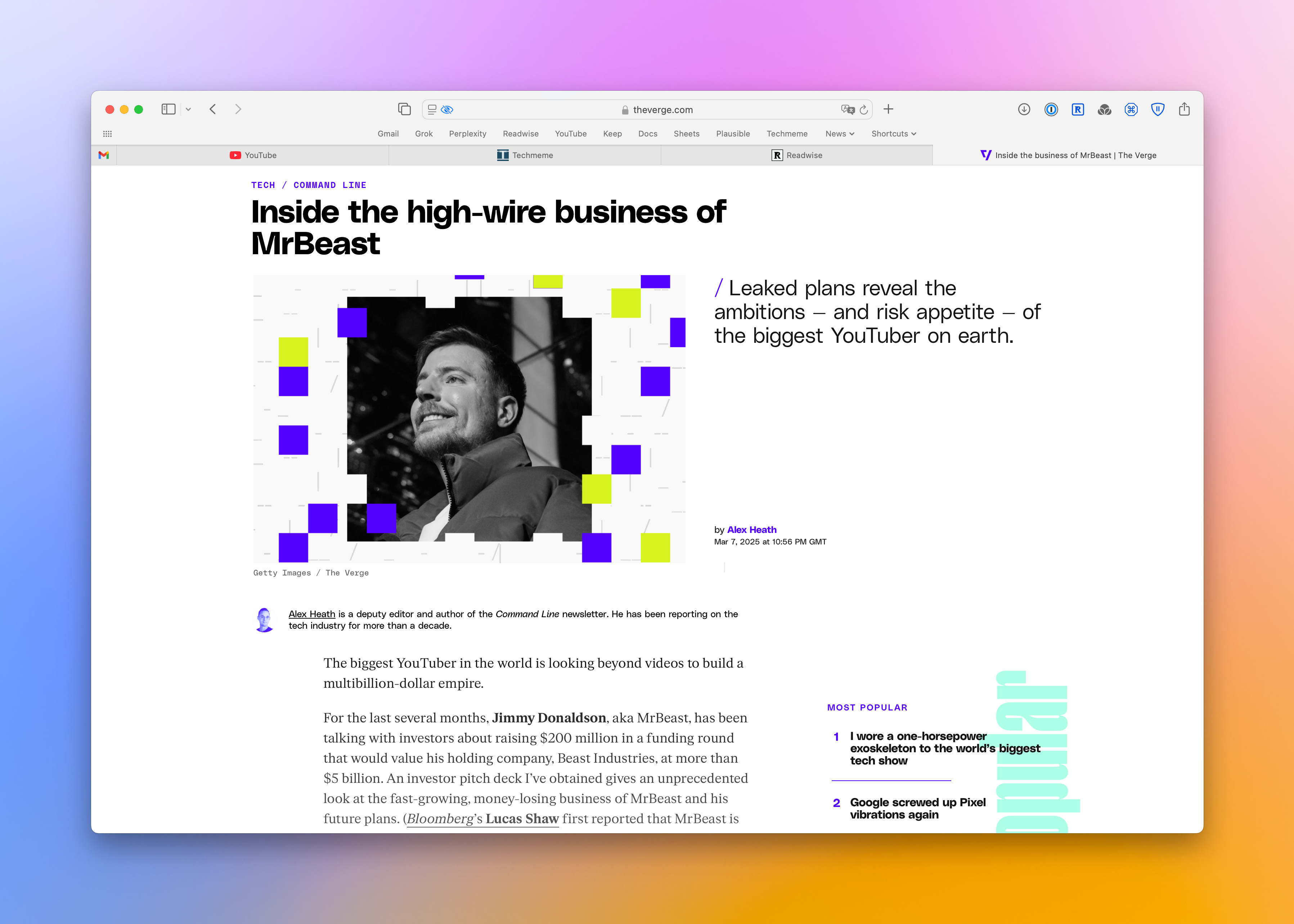This screenshot has height=924, width=1294.
Task: Click the 1Password extension icon
Action: click(1051, 109)
